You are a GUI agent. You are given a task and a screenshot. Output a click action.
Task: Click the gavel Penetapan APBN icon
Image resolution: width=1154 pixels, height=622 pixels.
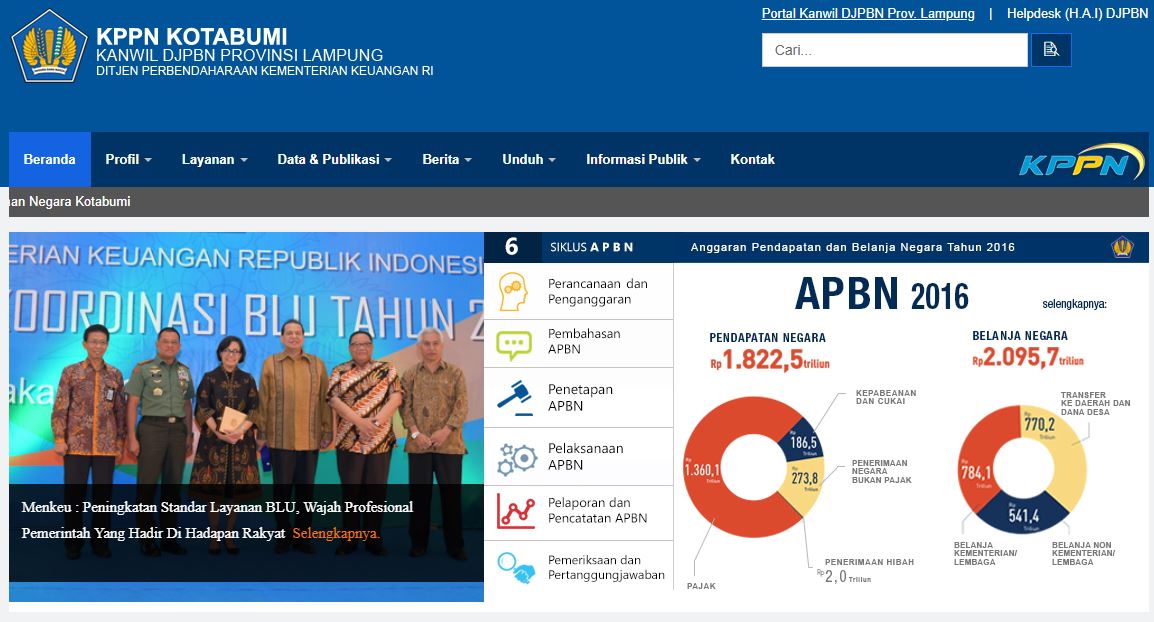pyautogui.click(x=514, y=397)
